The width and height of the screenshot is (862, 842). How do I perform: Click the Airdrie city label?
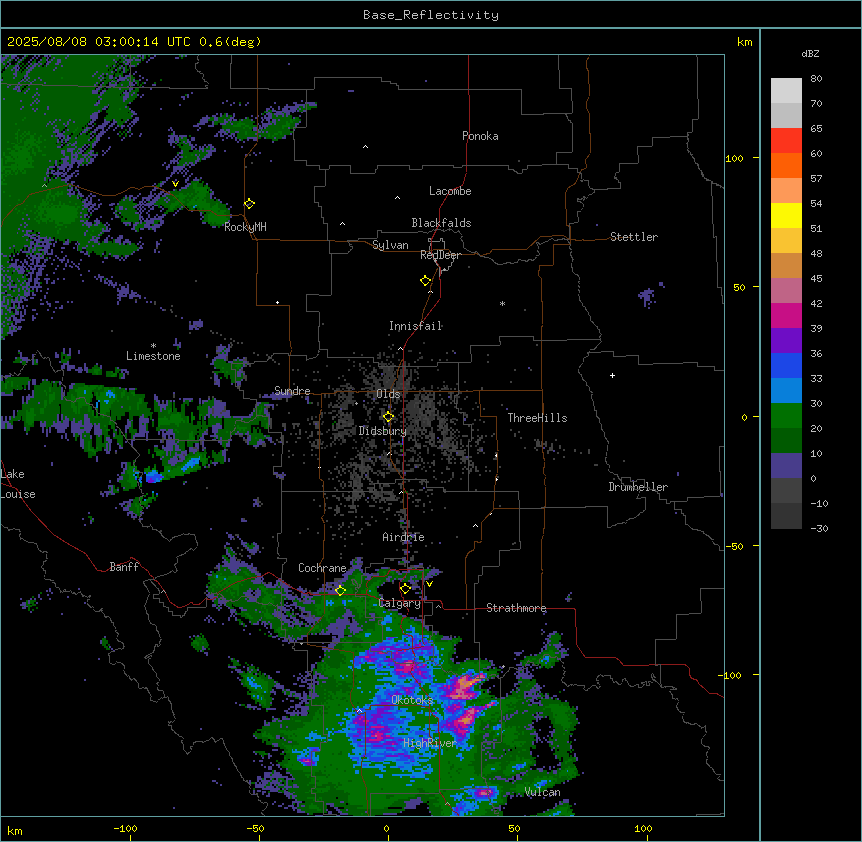pyautogui.click(x=404, y=537)
